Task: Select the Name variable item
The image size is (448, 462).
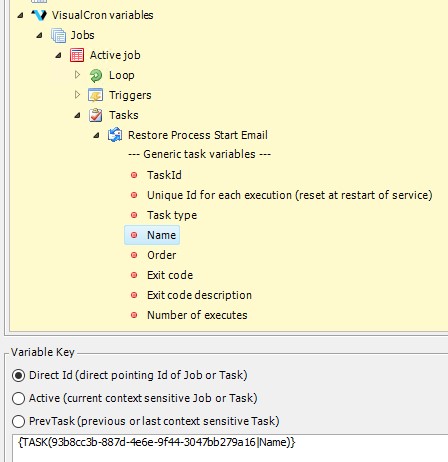Action: tap(152, 235)
